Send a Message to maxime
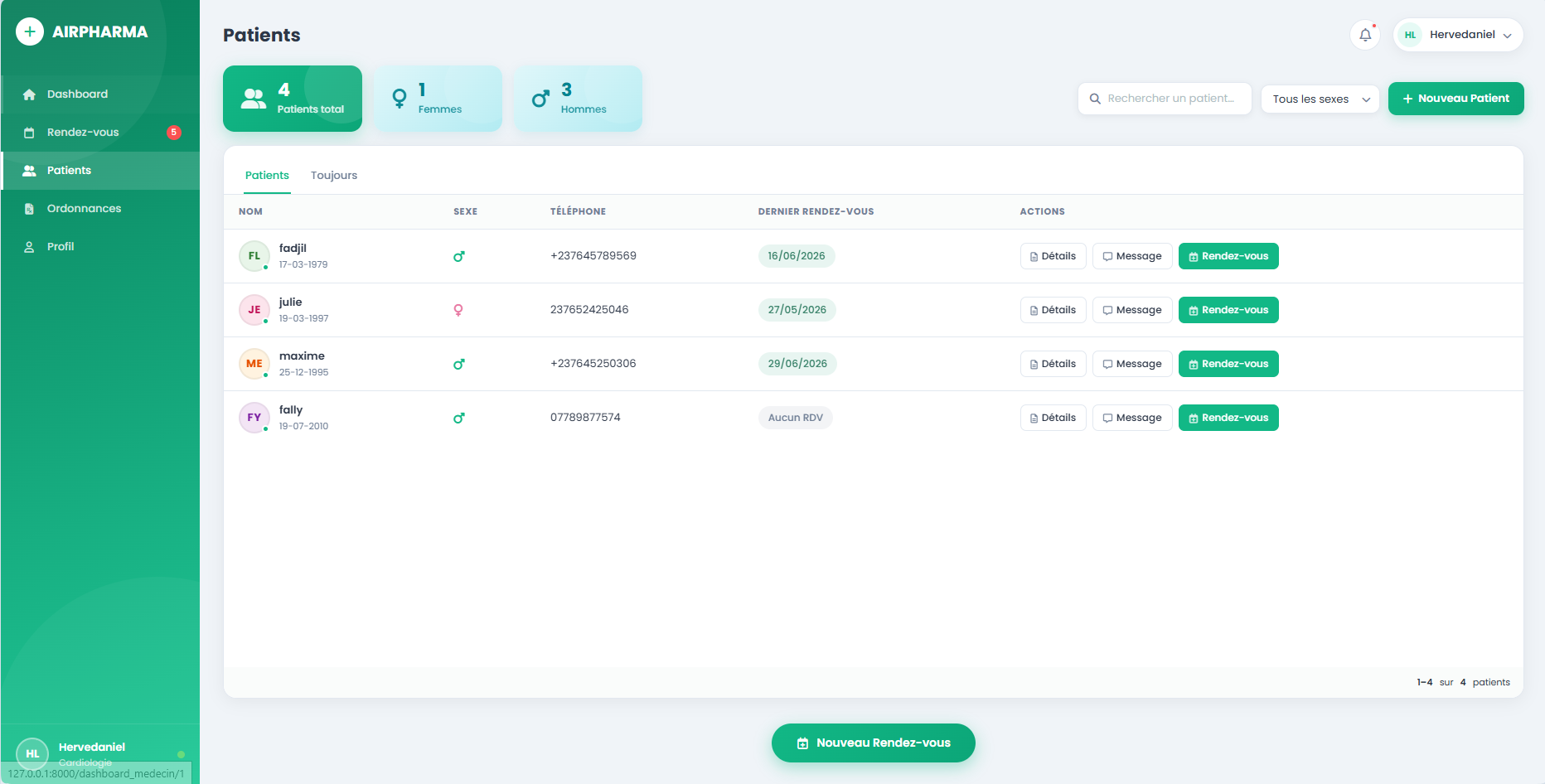The image size is (1545, 784). pos(1132,364)
